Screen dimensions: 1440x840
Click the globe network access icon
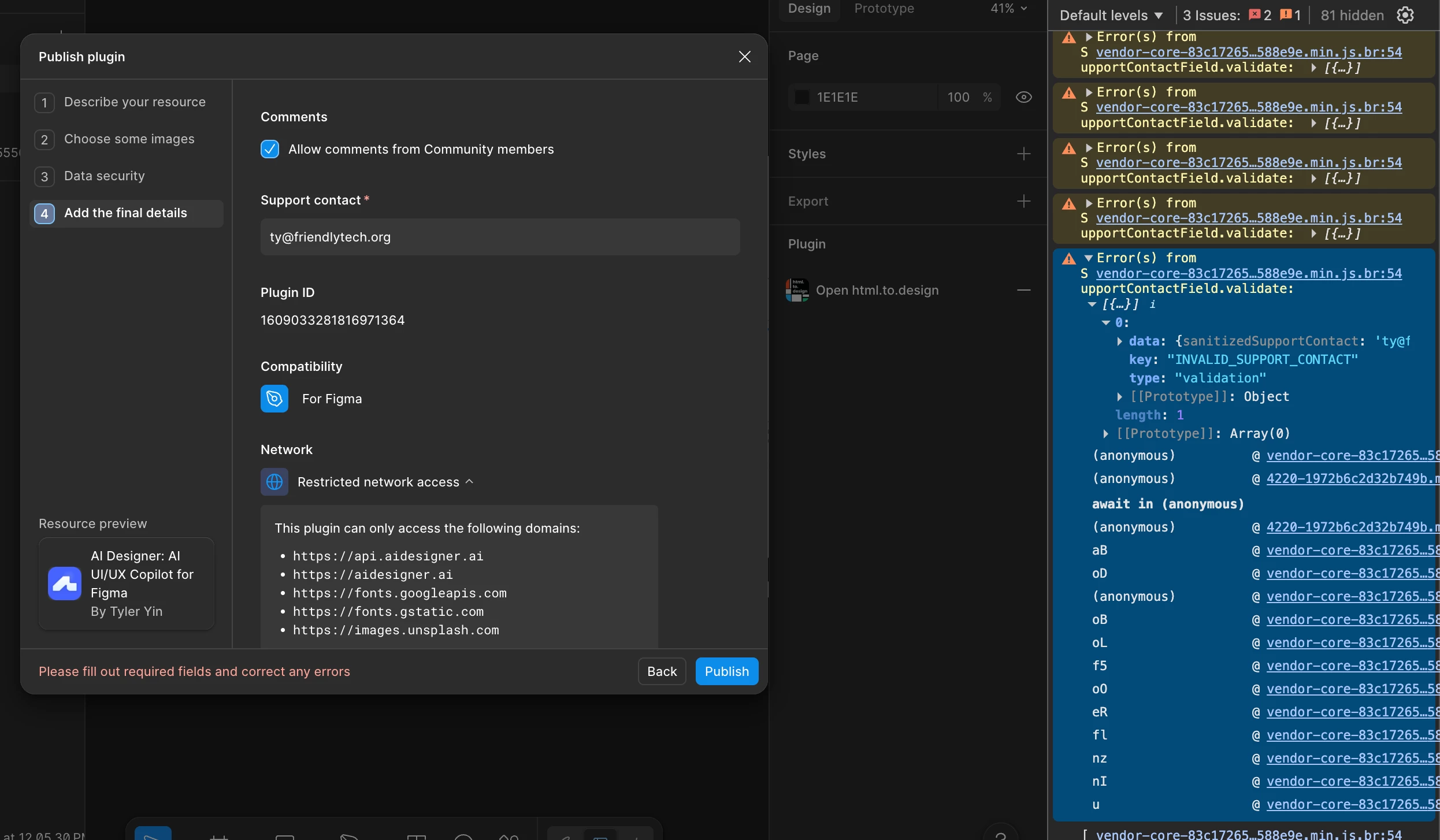coord(274,482)
